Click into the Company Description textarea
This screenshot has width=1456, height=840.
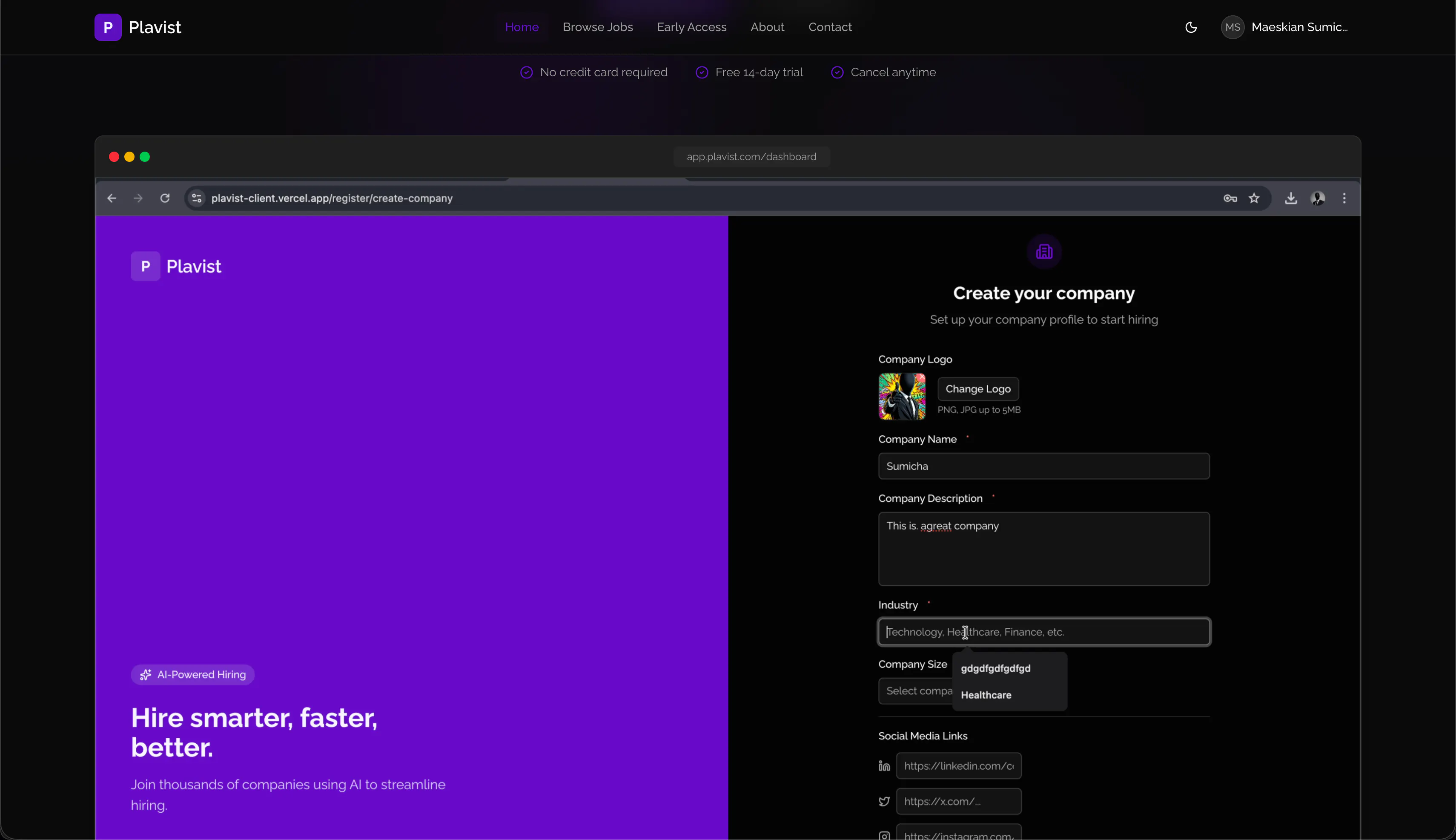tap(1044, 549)
